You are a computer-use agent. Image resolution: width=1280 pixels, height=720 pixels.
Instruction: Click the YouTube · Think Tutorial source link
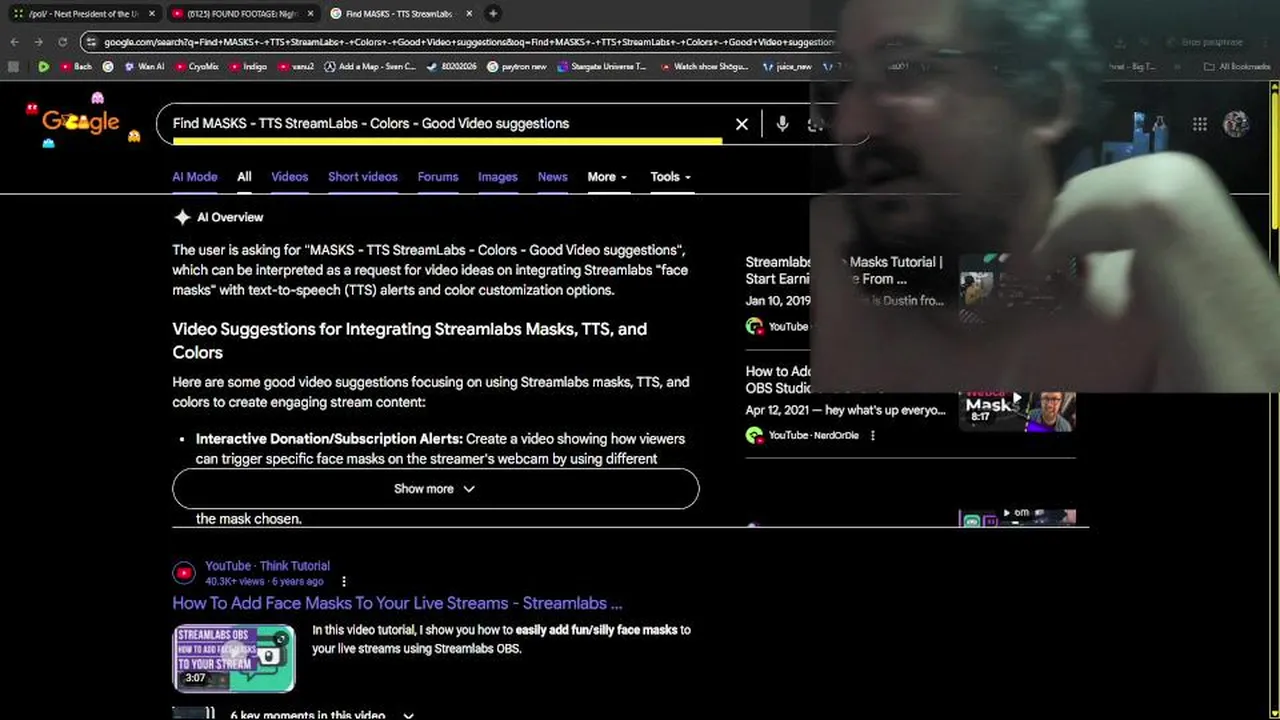pyautogui.click(x=267, y=566)
